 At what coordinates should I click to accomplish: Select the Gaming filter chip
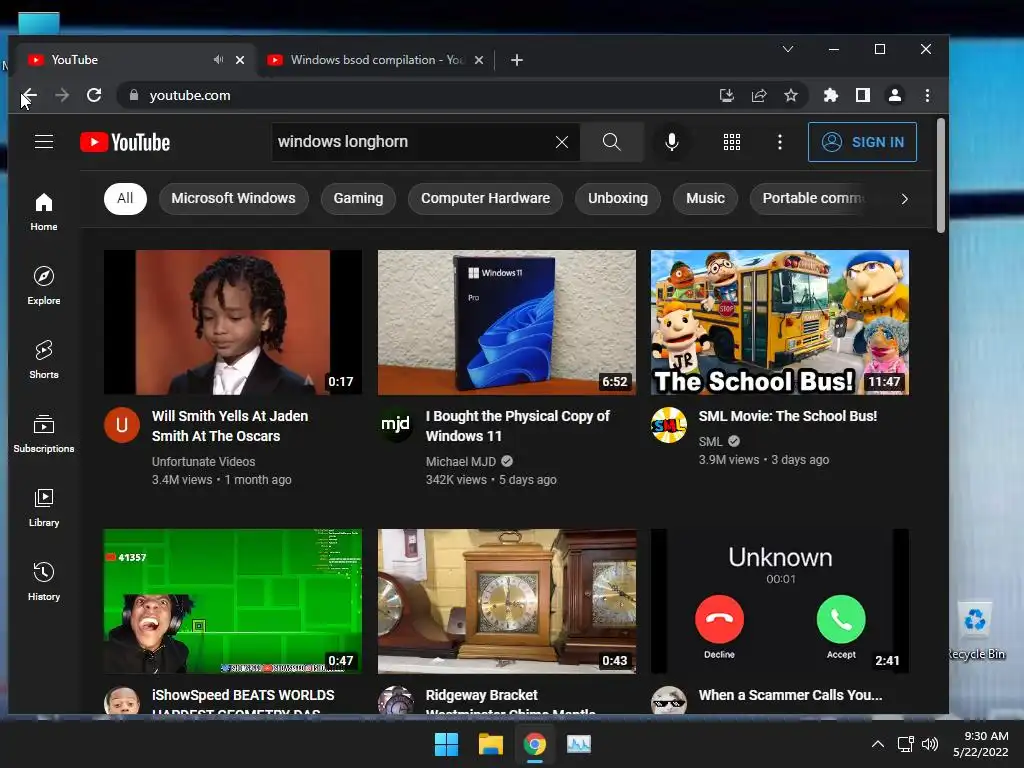[358, 199]
